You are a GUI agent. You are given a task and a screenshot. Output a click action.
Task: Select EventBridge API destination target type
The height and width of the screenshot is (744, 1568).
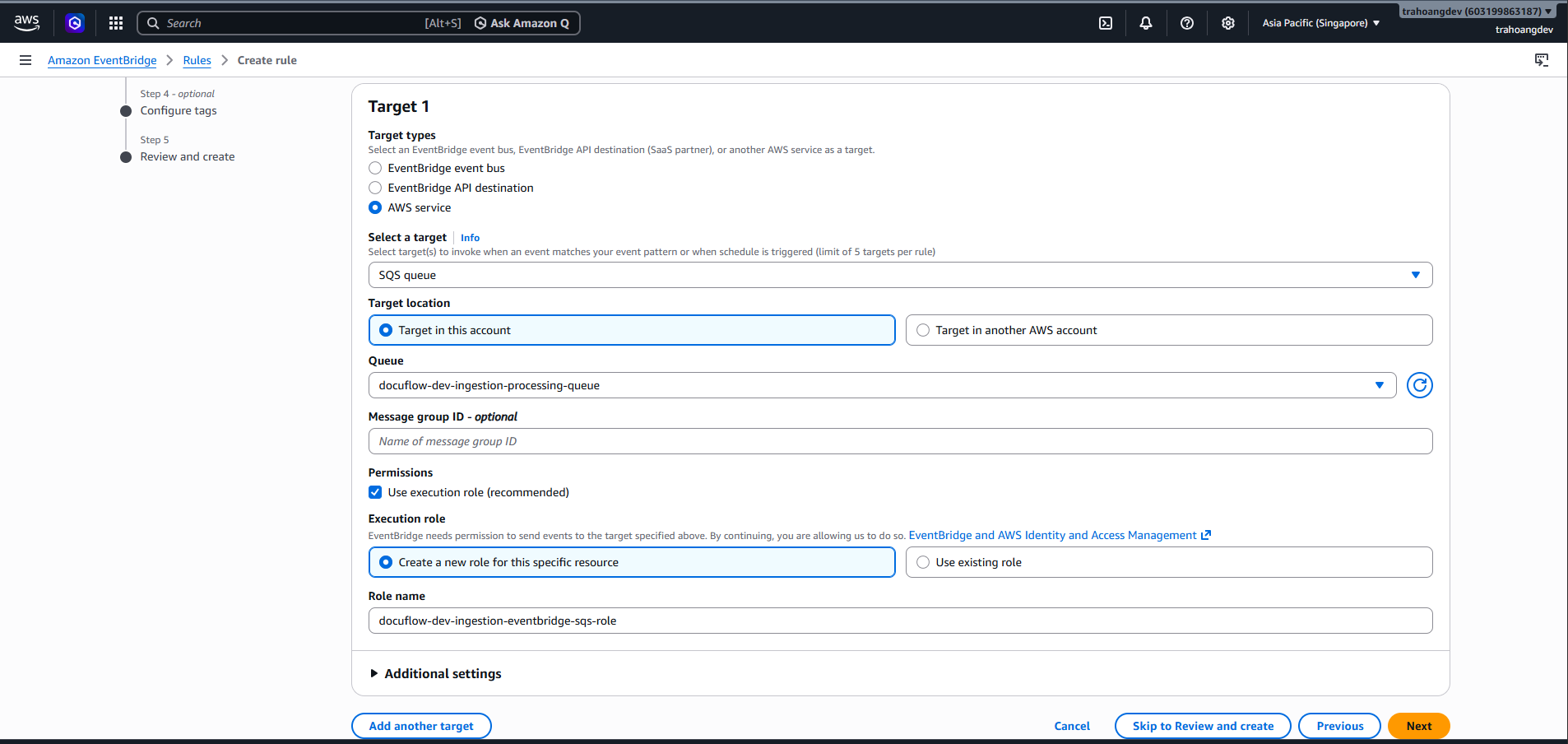(x=375, y=188)
